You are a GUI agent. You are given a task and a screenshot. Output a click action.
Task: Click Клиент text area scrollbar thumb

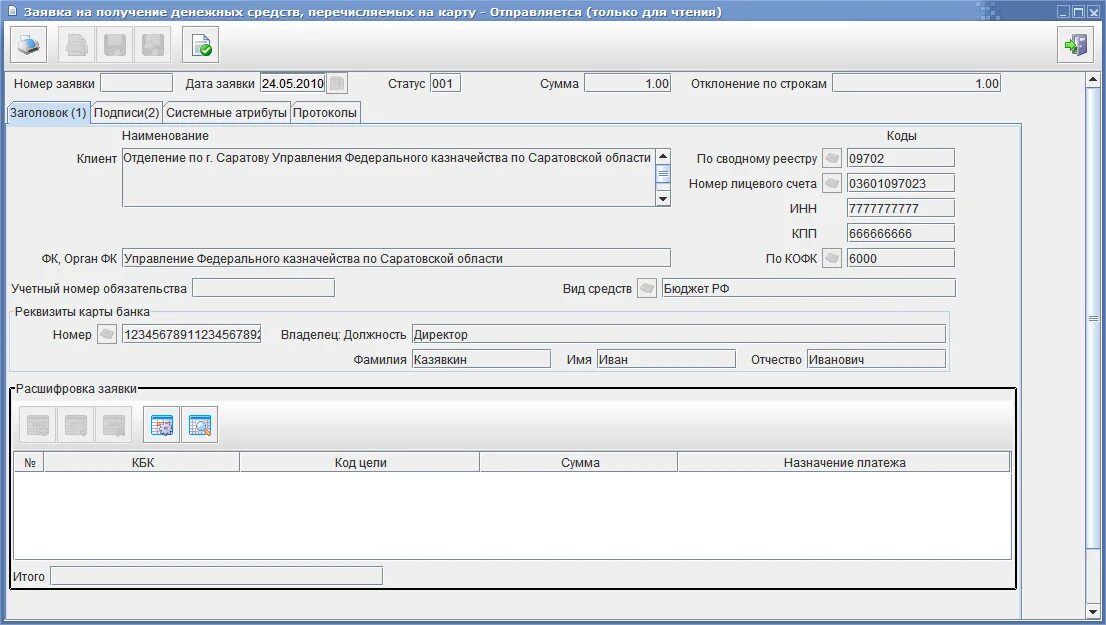coord(663,174)
